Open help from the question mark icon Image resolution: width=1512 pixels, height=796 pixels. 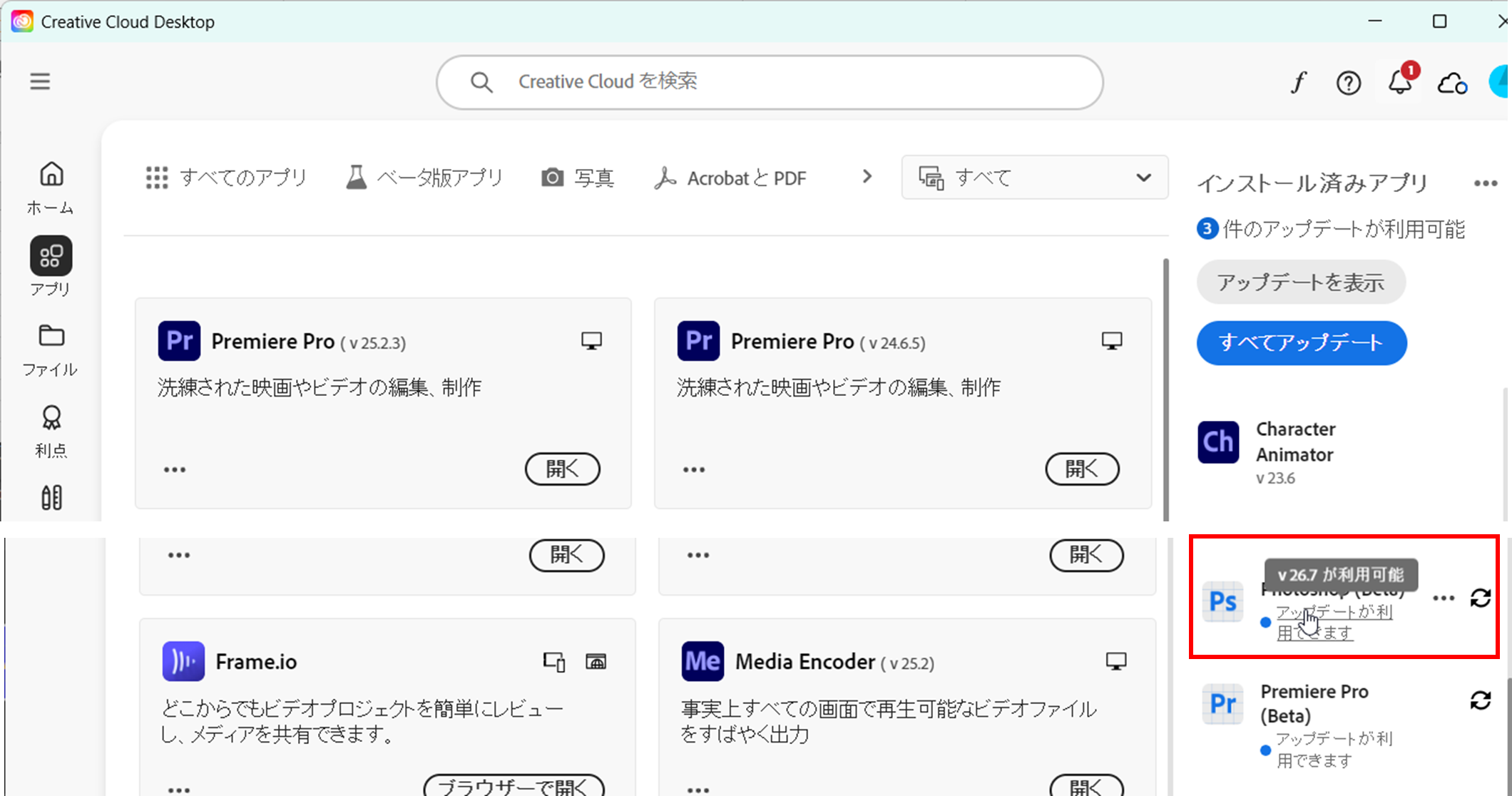point(1348,81)
